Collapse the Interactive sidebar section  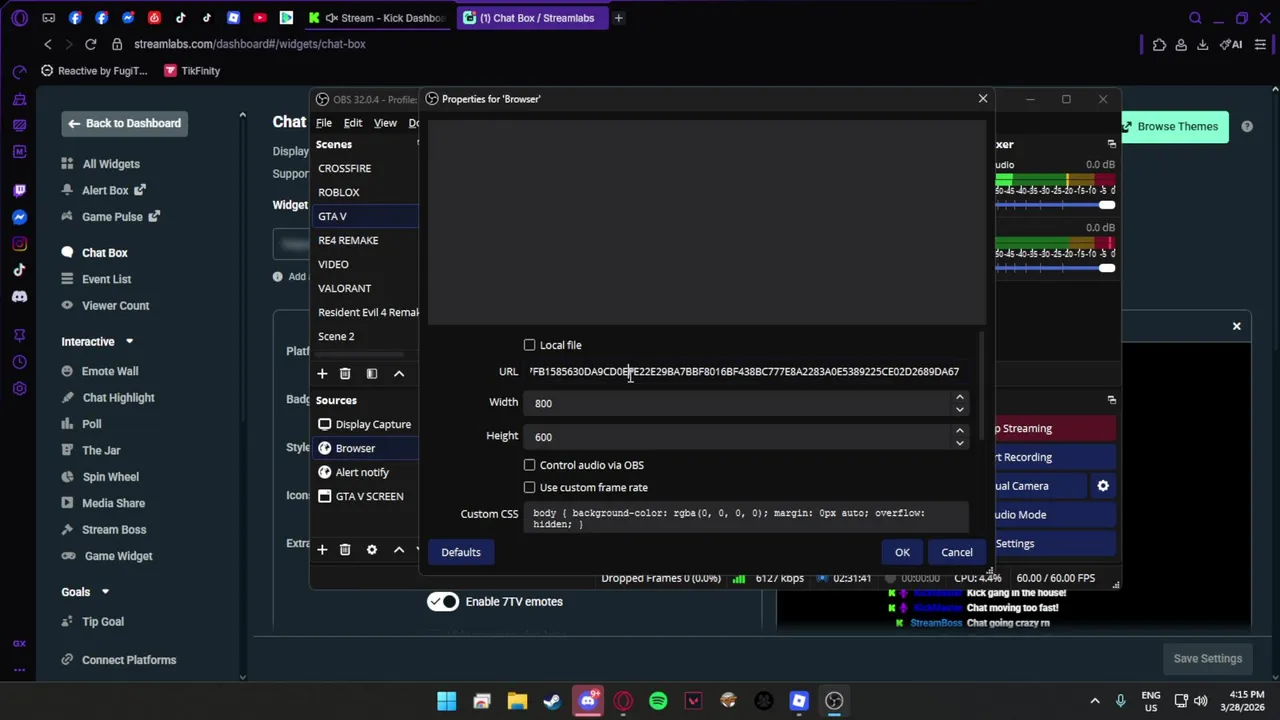coord(129,342)
